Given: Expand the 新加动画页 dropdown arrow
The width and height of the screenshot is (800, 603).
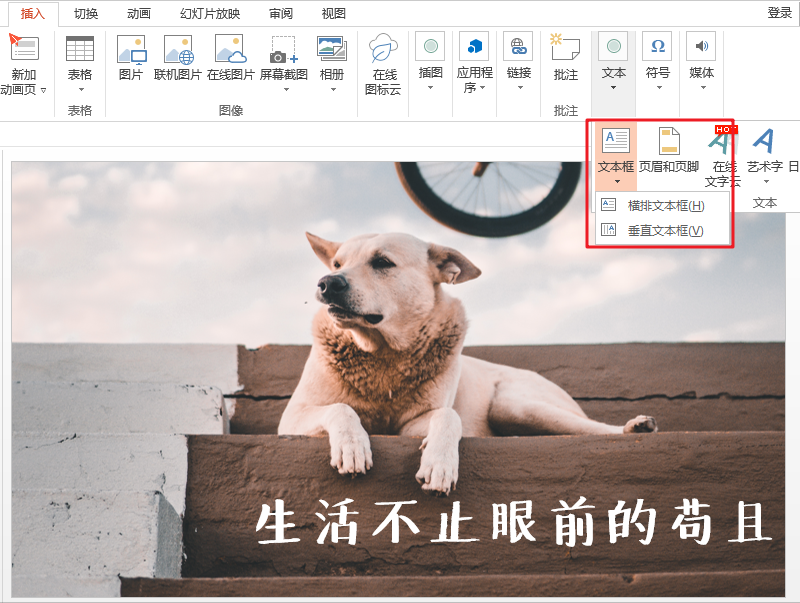Looking at the screenshot, I should pos(43,90).
